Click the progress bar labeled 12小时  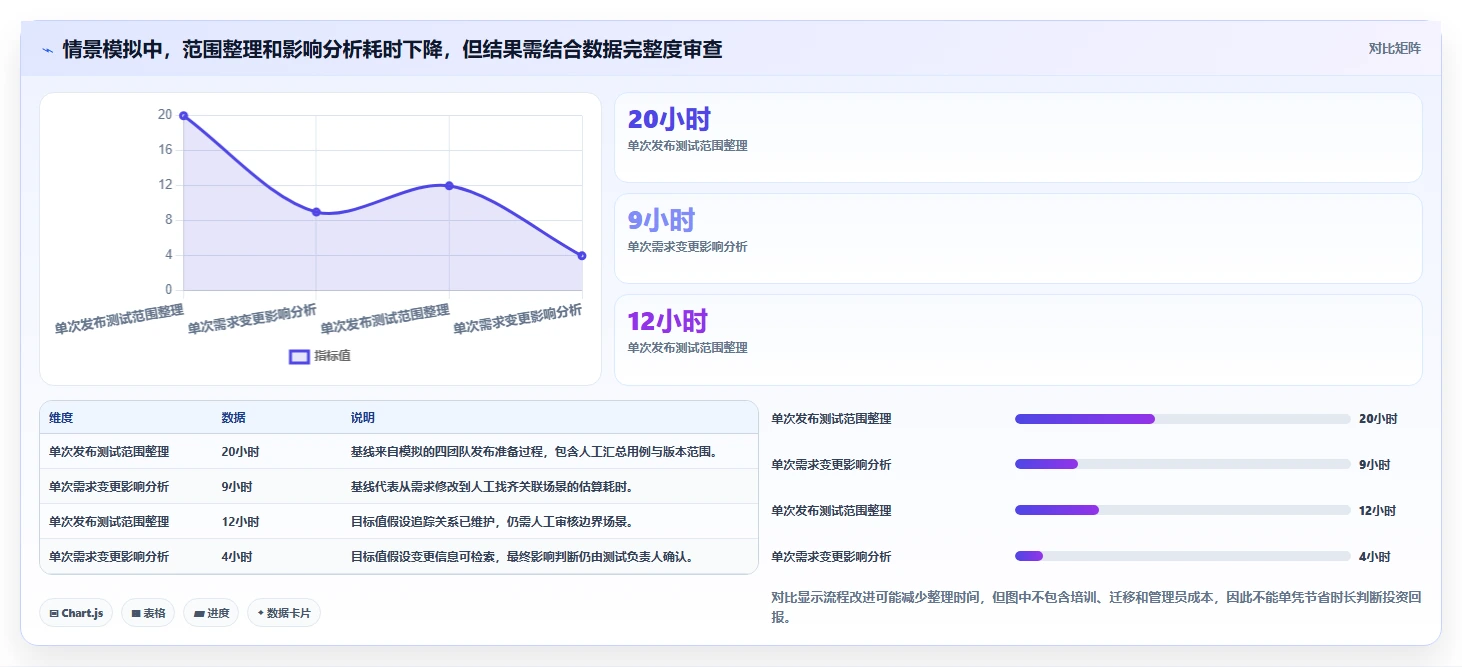click(x=1182, y=510)
